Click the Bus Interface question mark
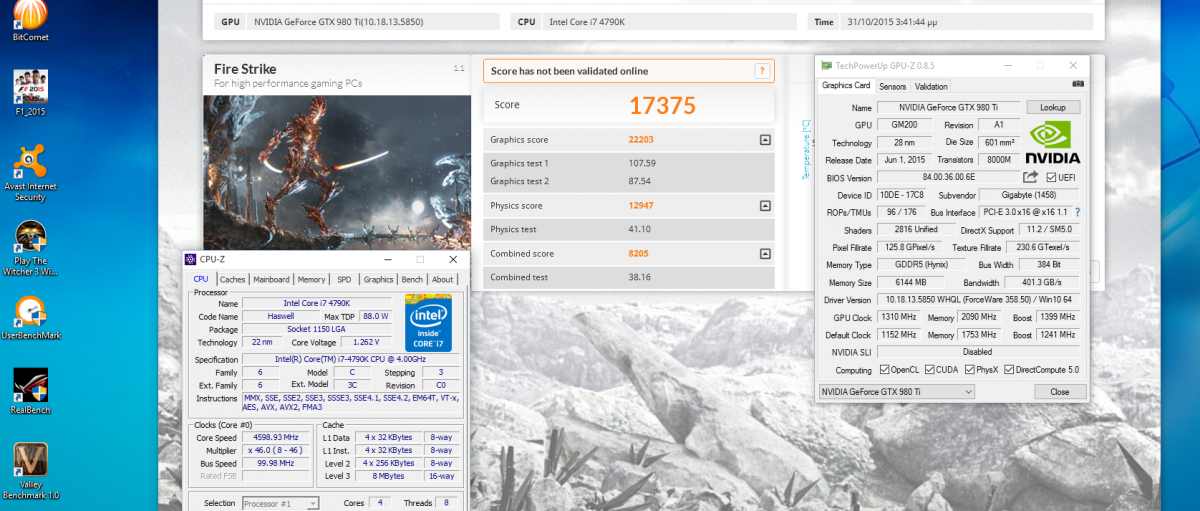 [x=1077, y=212]
